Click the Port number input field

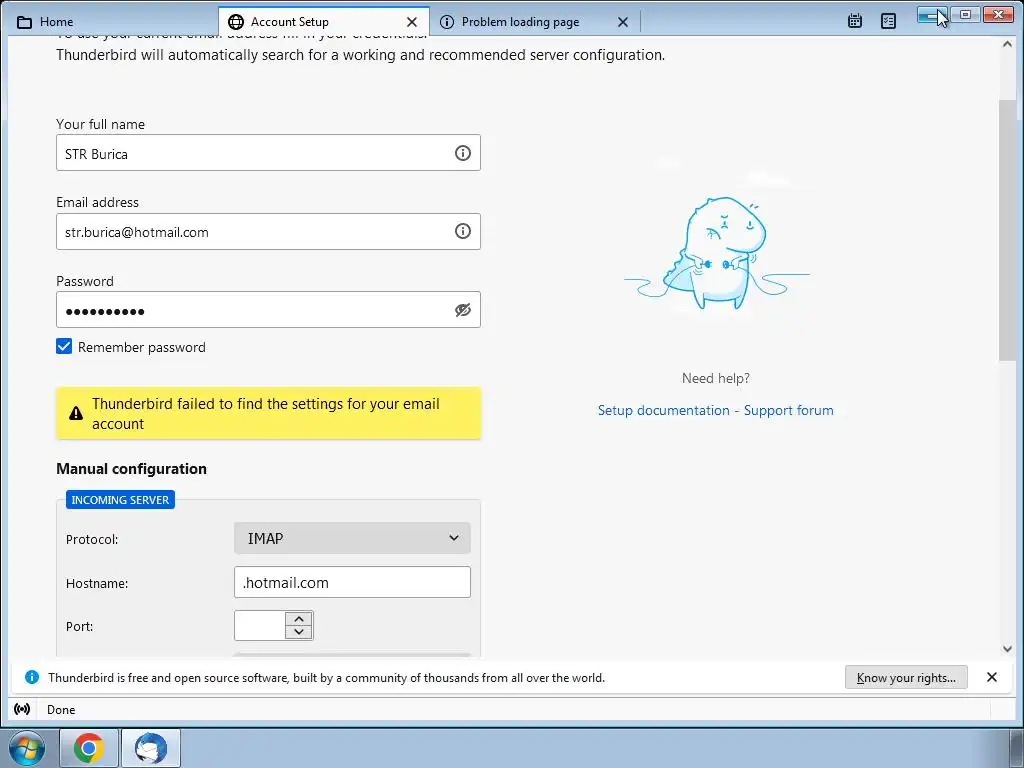pyautogui.click(x=260, y=626)
